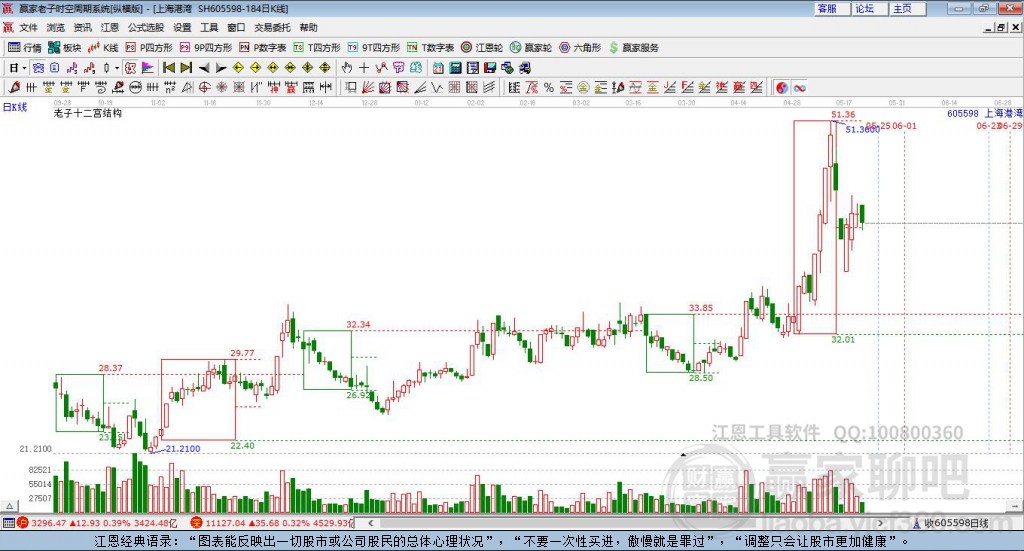Screen dimensions: 1024x551
Task: Open the 设置 menu
Action: point(182,27)
